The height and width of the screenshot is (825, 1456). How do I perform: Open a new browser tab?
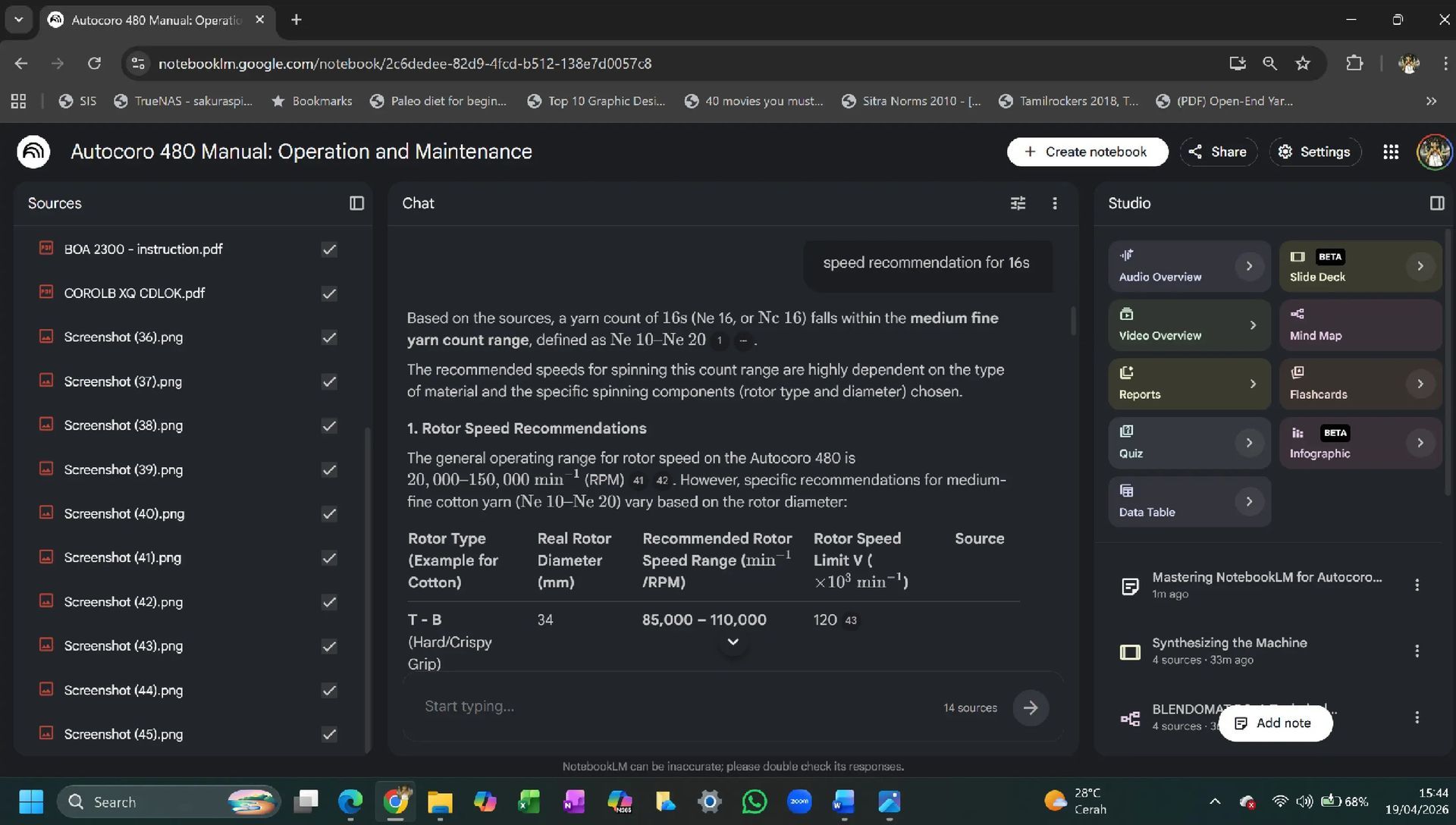[x=297, y=20]
